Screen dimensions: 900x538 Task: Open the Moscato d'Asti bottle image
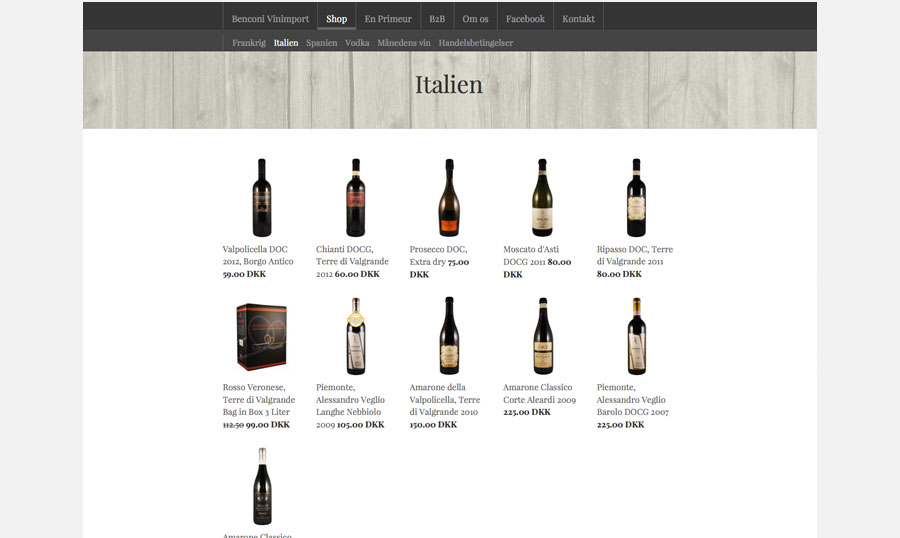coord(542,198)
